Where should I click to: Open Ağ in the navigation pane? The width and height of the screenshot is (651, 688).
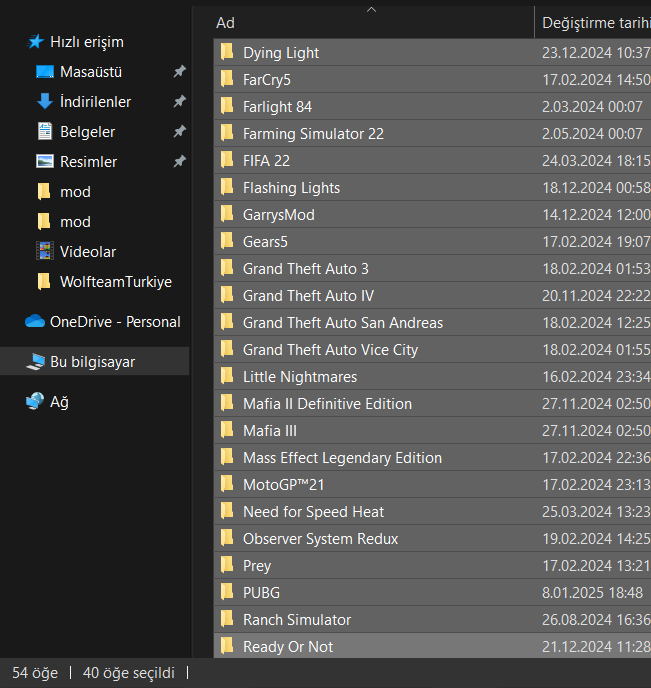point(59,401)
